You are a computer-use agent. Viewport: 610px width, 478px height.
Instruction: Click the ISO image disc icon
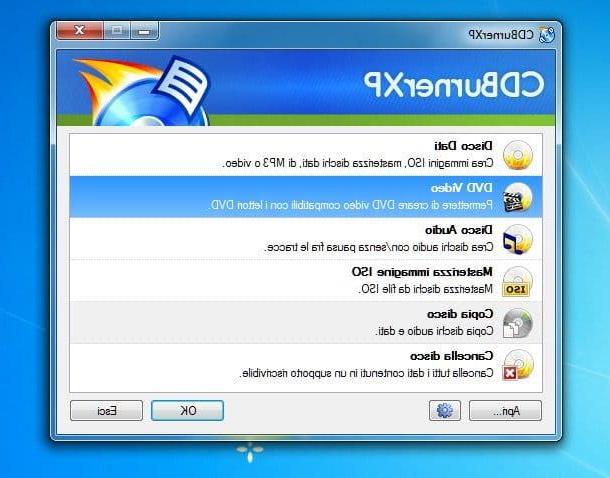pyautogui.click(x=517, y=281)
